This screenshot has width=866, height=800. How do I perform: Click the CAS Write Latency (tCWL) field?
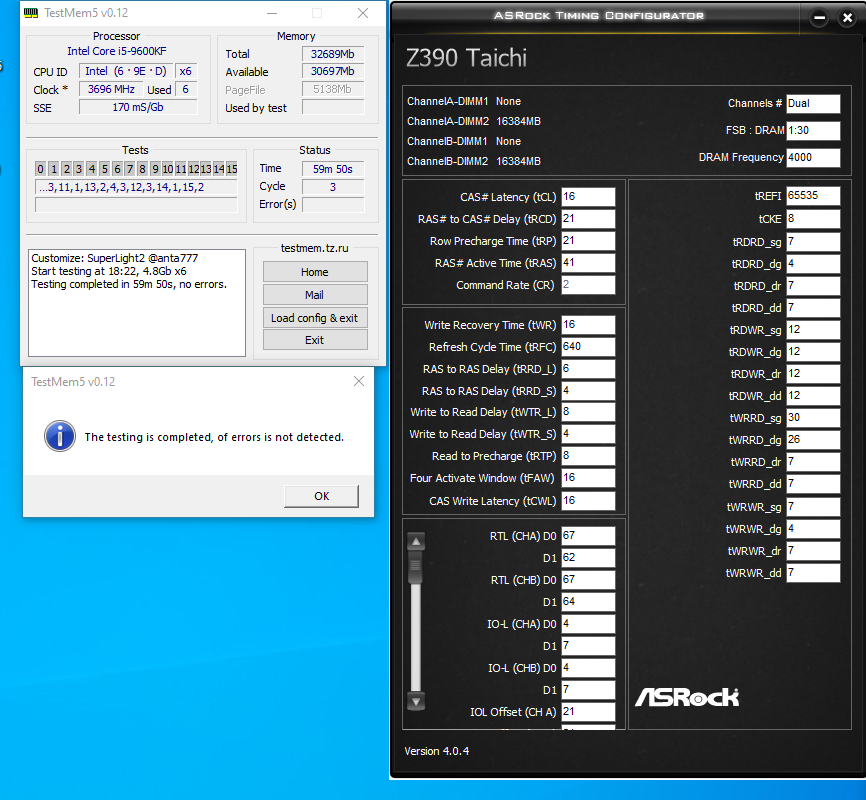click(588, 501)
